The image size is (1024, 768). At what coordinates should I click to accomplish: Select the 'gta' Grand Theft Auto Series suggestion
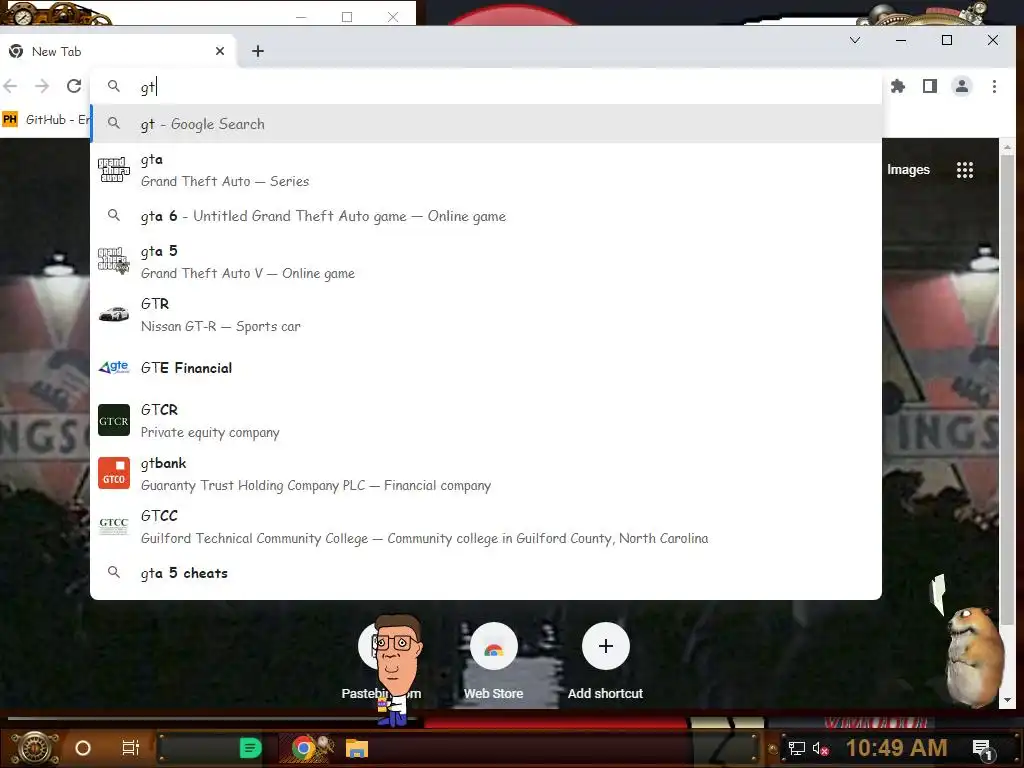[486, 170]
